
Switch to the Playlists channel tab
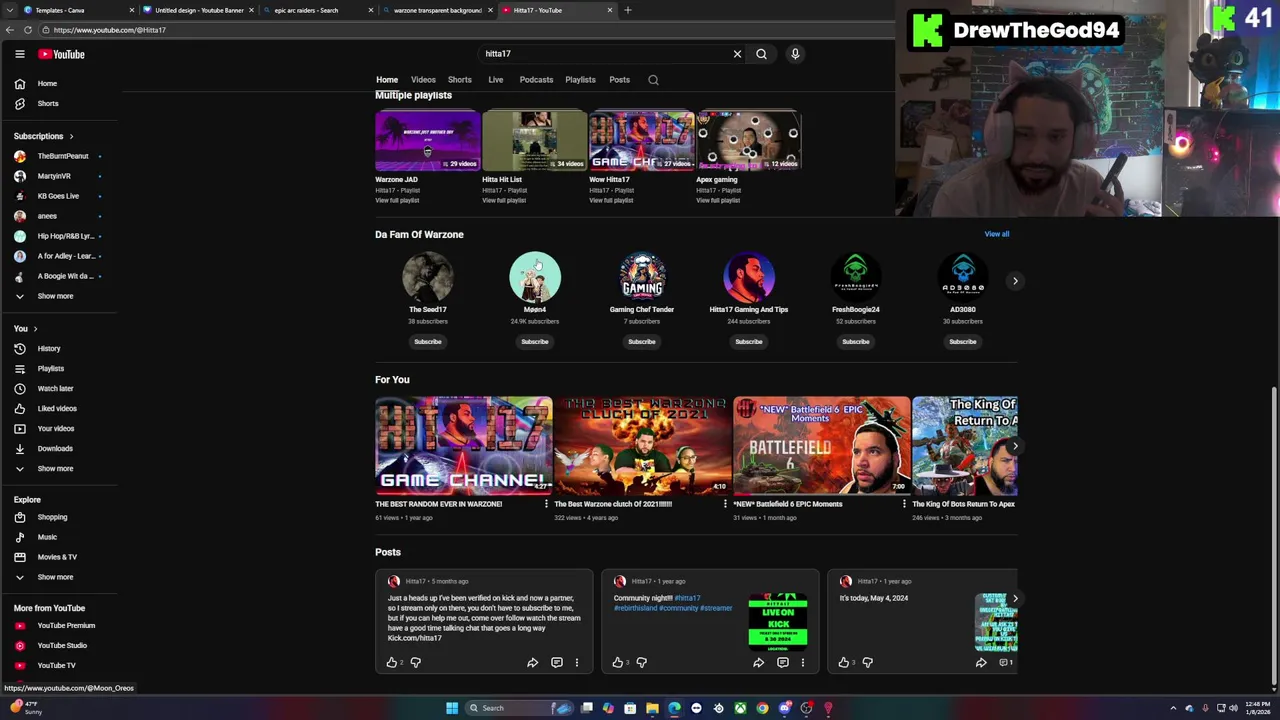(x=580, y=80)
